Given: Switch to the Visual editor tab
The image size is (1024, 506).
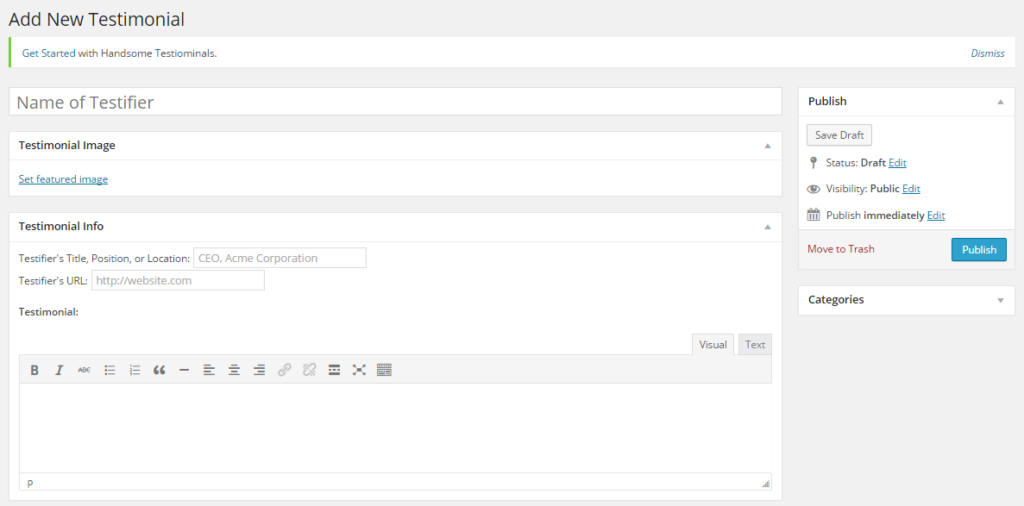Looking at the screenshot, I should (x=713, y=345).
